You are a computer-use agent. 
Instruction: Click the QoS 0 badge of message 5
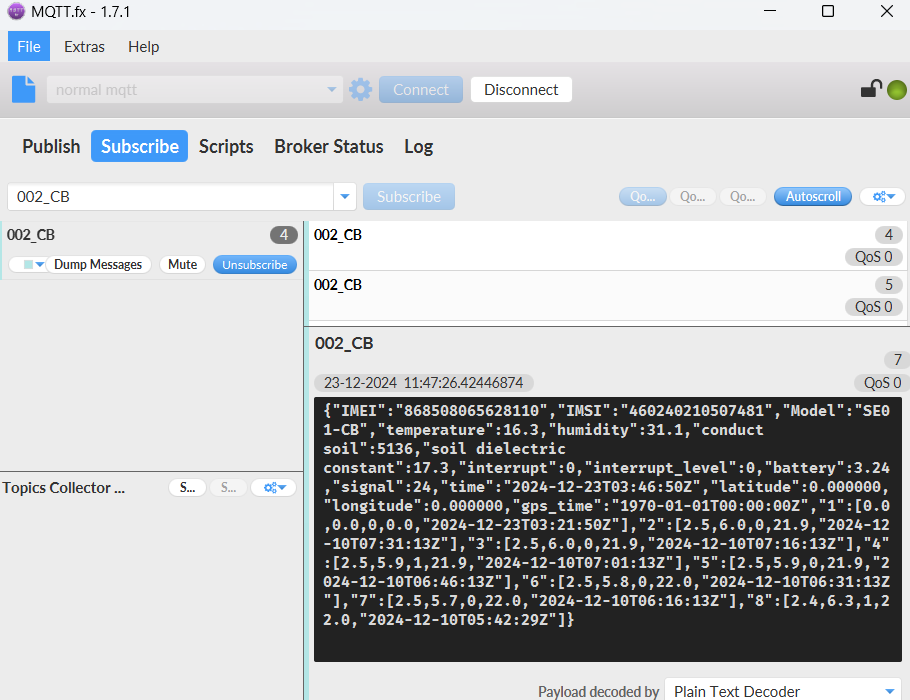tap(873, 307)
